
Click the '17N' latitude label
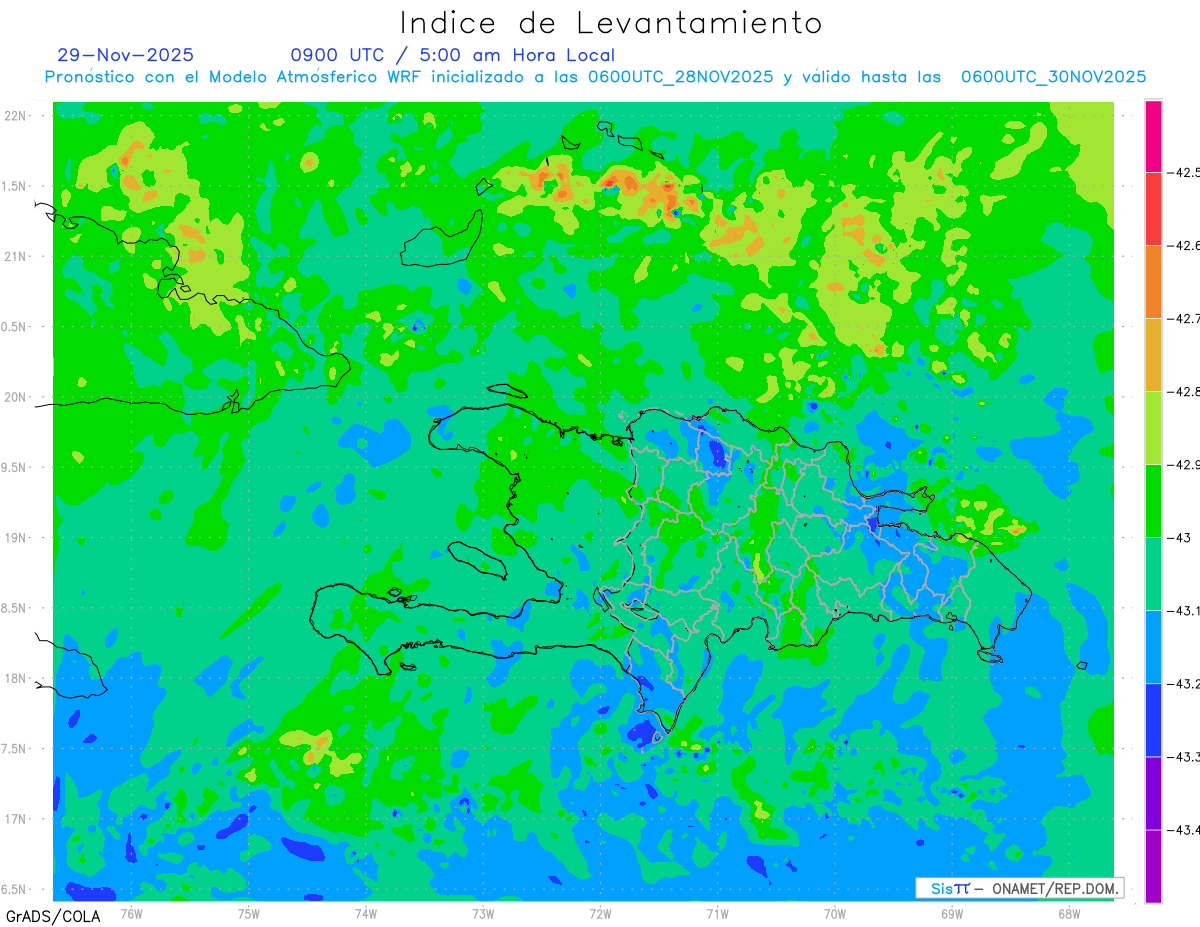click(14, 819)
